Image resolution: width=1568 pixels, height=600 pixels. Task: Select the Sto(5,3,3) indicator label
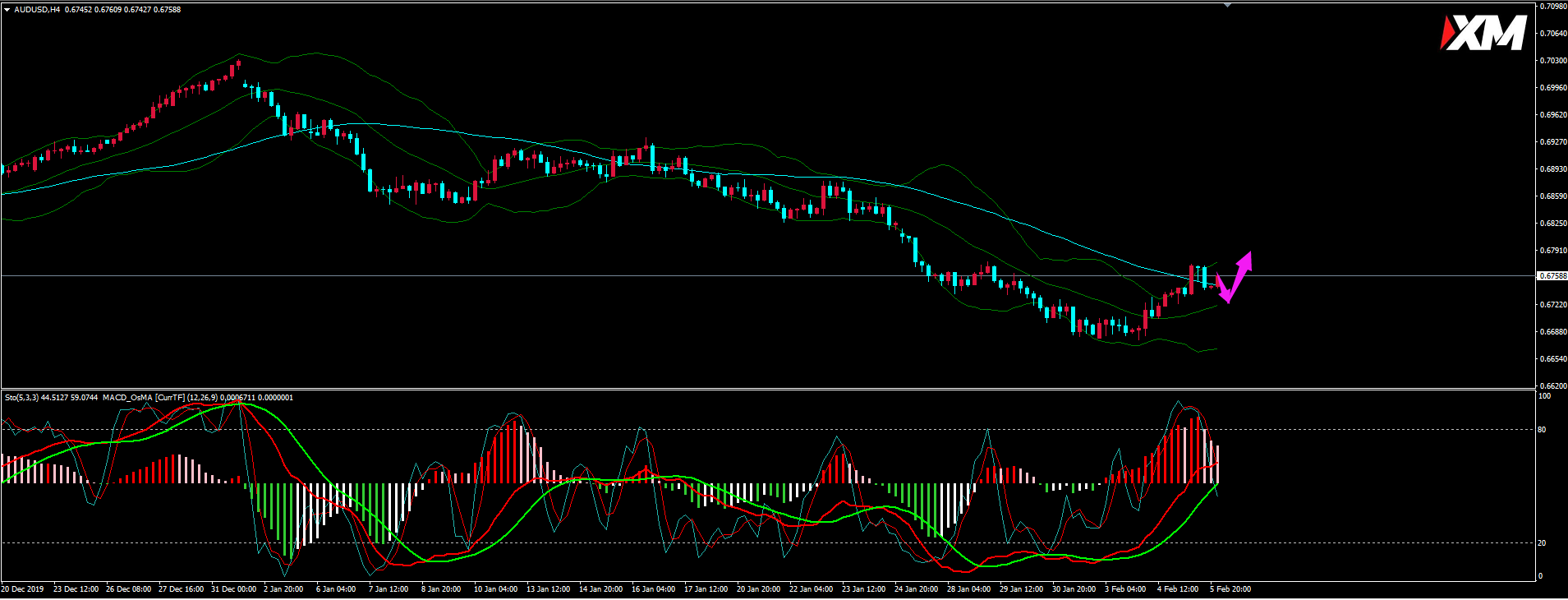(x=21, y=398)
